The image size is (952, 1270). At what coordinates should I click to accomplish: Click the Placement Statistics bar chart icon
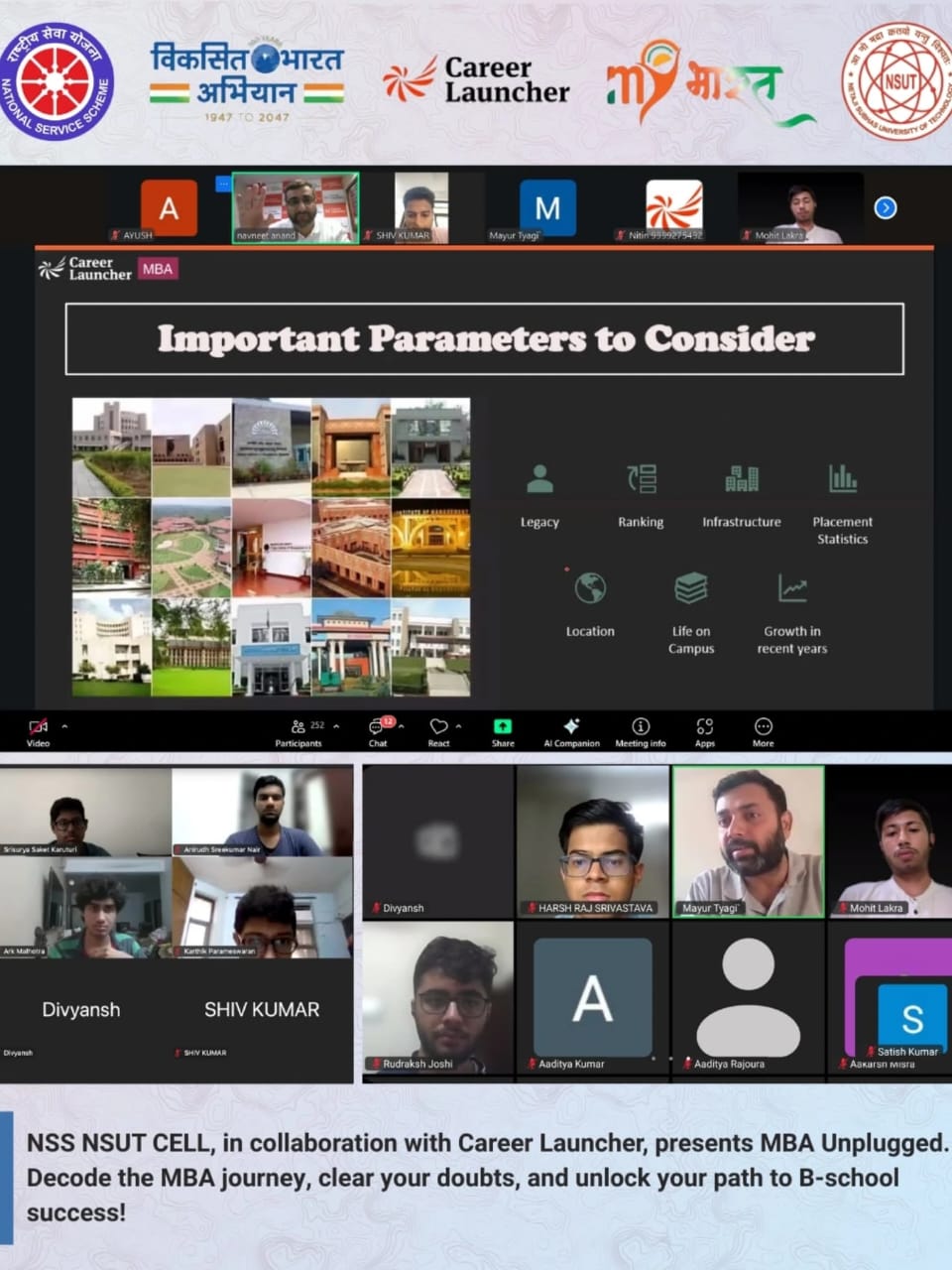[x=843, y=479]
